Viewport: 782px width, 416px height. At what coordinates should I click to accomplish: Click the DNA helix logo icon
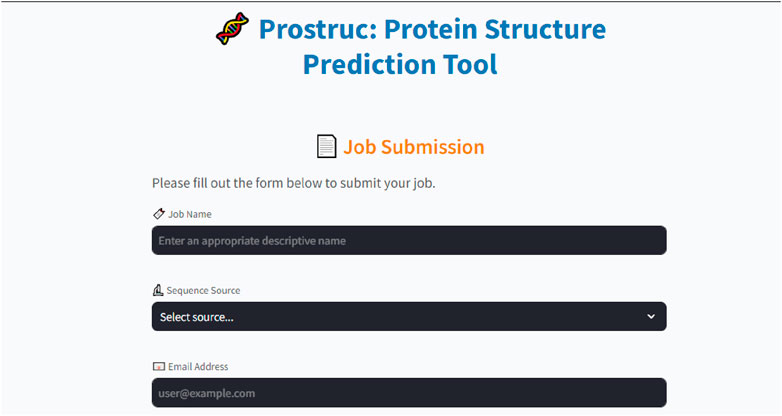click(232, 28)
